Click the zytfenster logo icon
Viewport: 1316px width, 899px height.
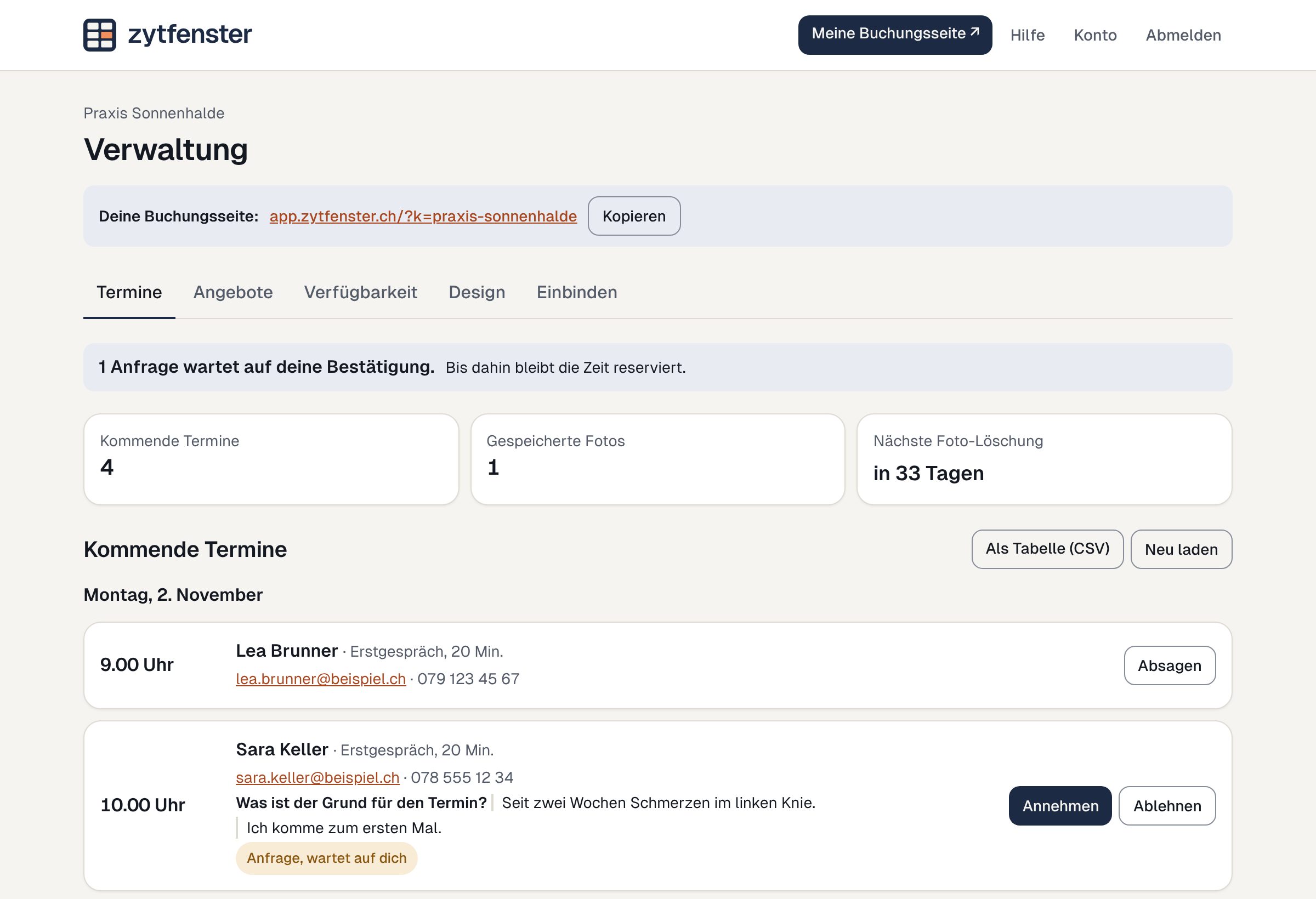100,35
